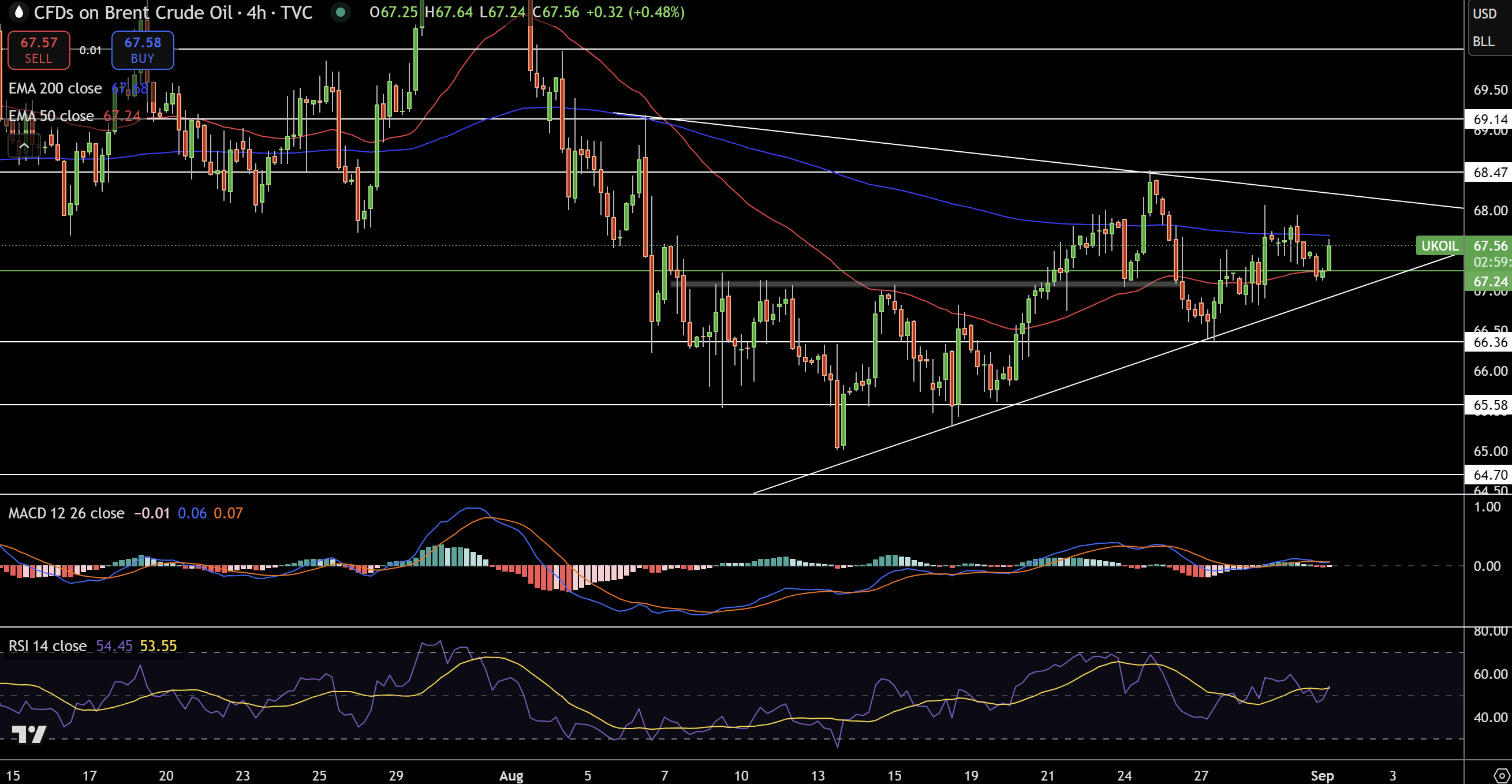Click the 4h interval in title
Viewport: 1512px width, 784px height.
pyautogui.click(x=256, y=12)
